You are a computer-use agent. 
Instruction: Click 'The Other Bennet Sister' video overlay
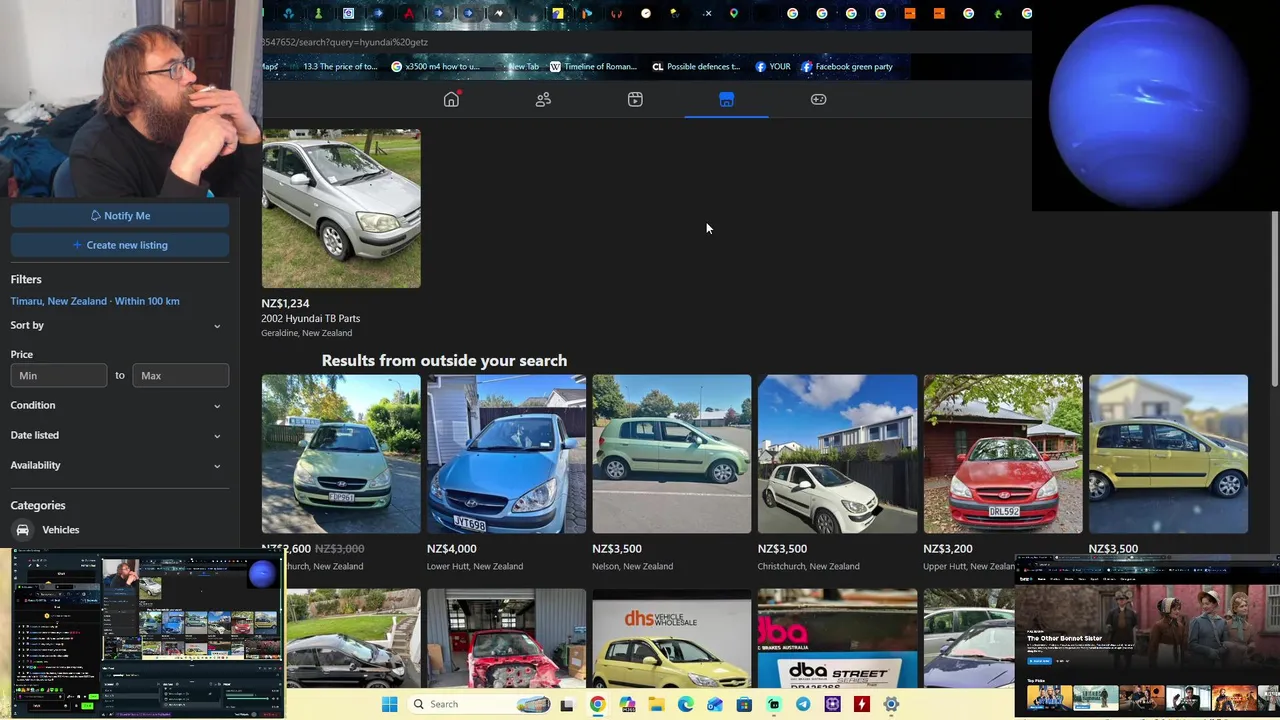pos(1147,637)
